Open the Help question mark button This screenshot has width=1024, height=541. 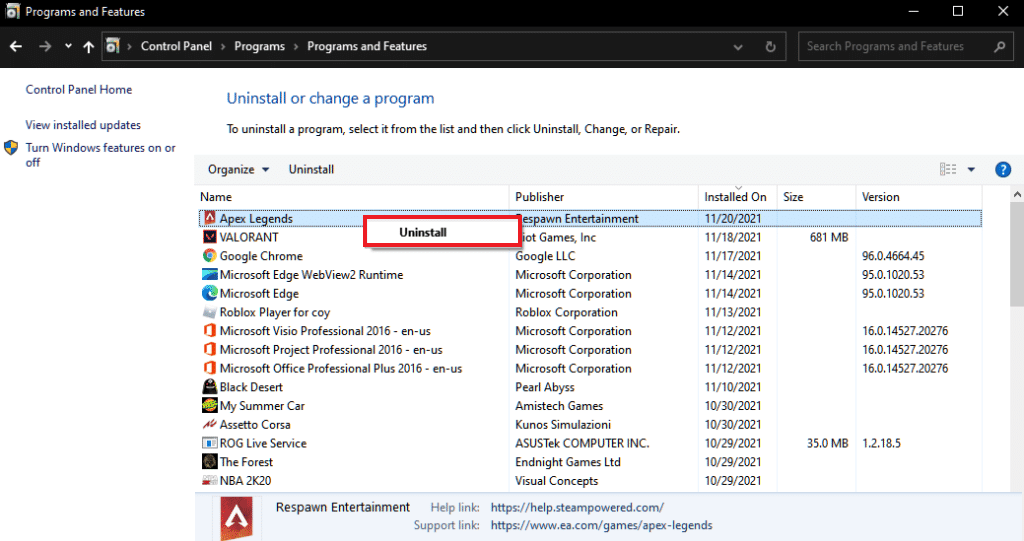click(1002, 170)
